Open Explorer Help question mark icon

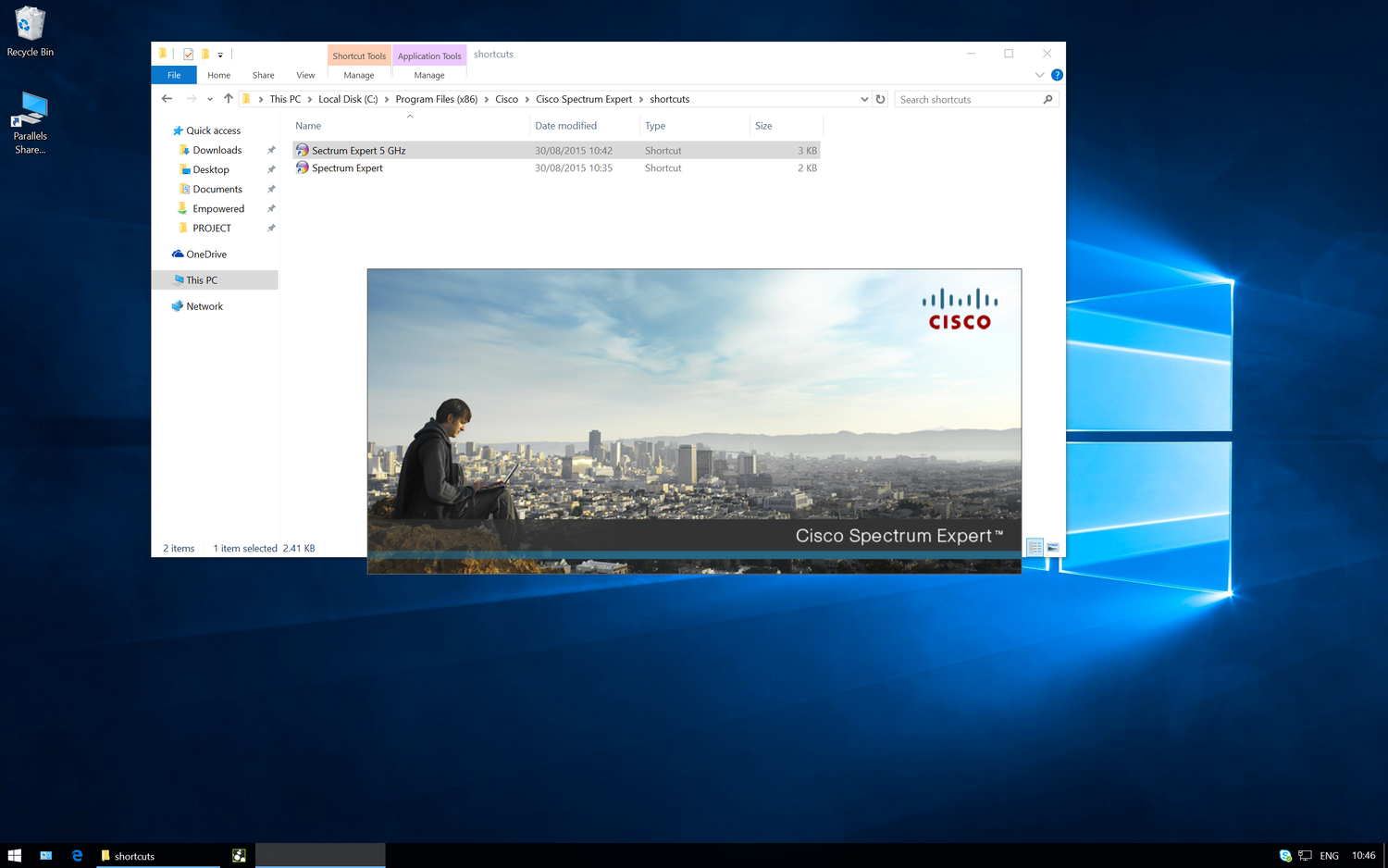click(x=1057, y=75)
